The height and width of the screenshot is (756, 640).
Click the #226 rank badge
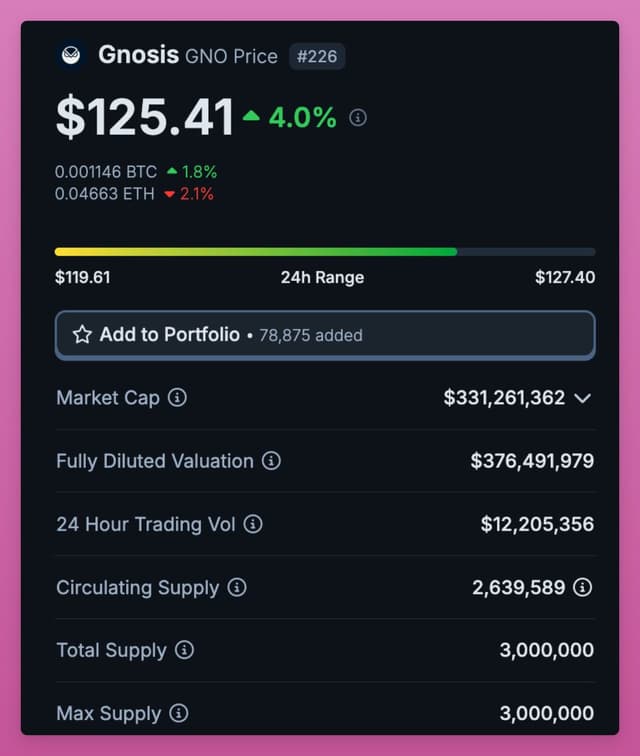[317, 56]
